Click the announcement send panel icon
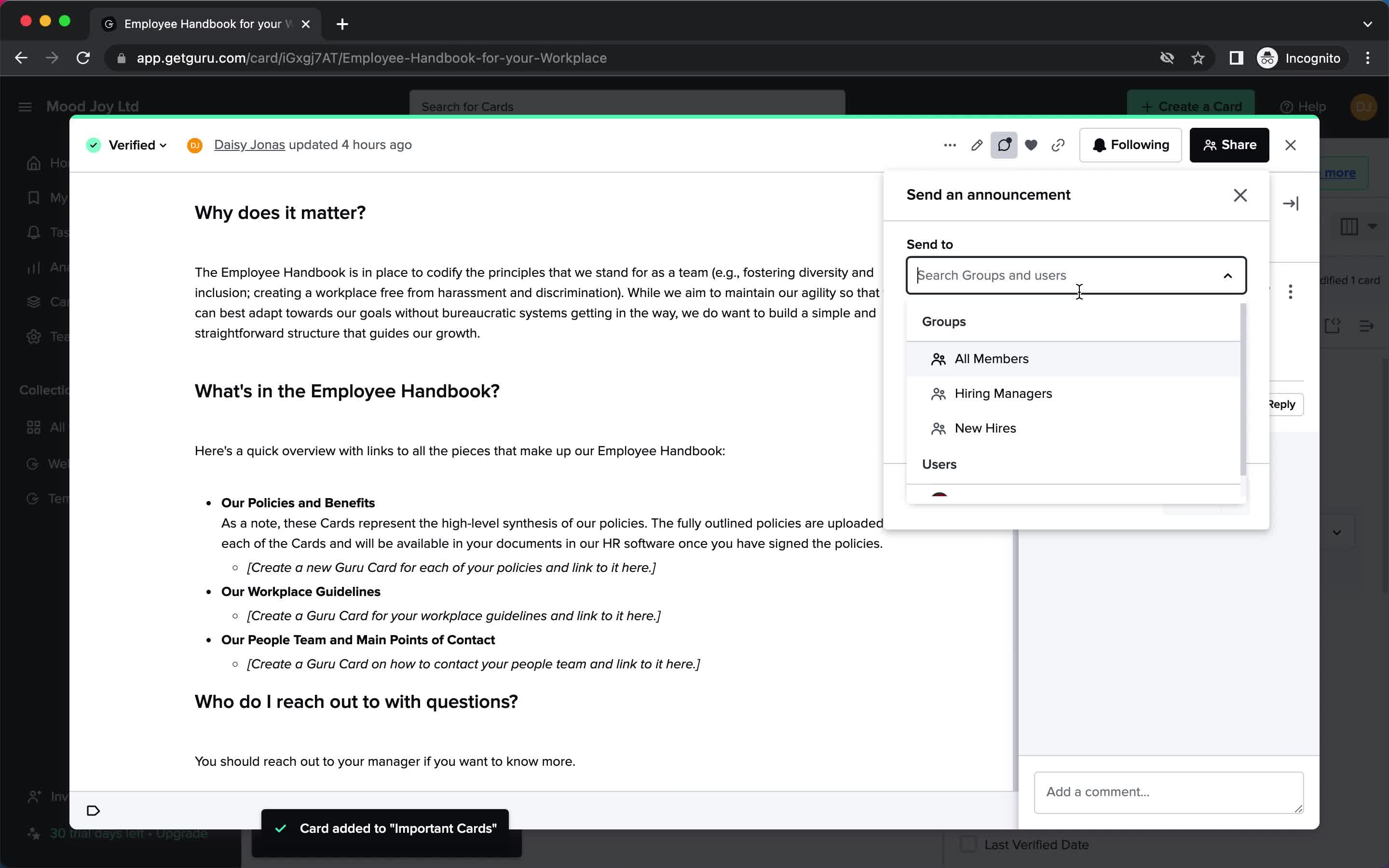1389x868 pixels. (x=1003, y=145)
